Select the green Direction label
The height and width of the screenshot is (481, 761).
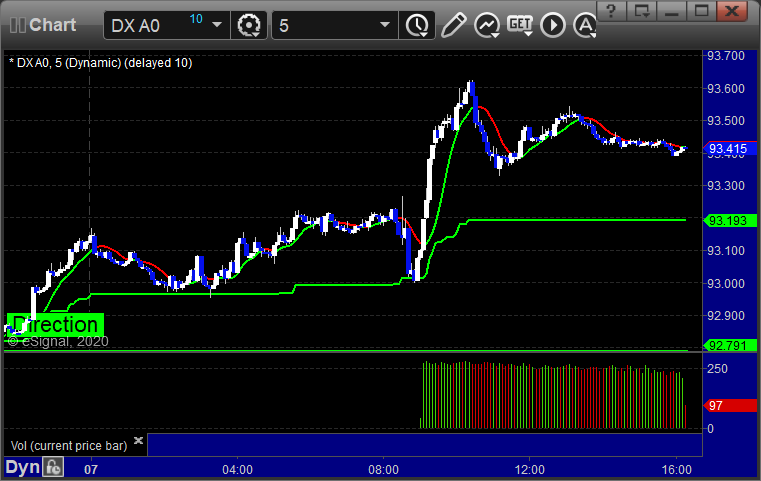pos(55,325)
